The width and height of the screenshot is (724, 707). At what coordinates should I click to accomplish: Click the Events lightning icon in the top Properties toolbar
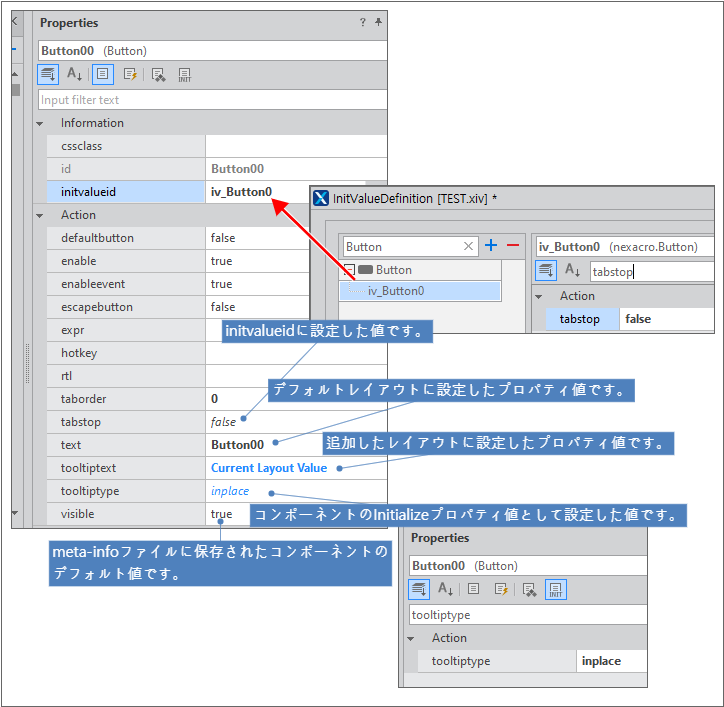(x=130, y=74)
